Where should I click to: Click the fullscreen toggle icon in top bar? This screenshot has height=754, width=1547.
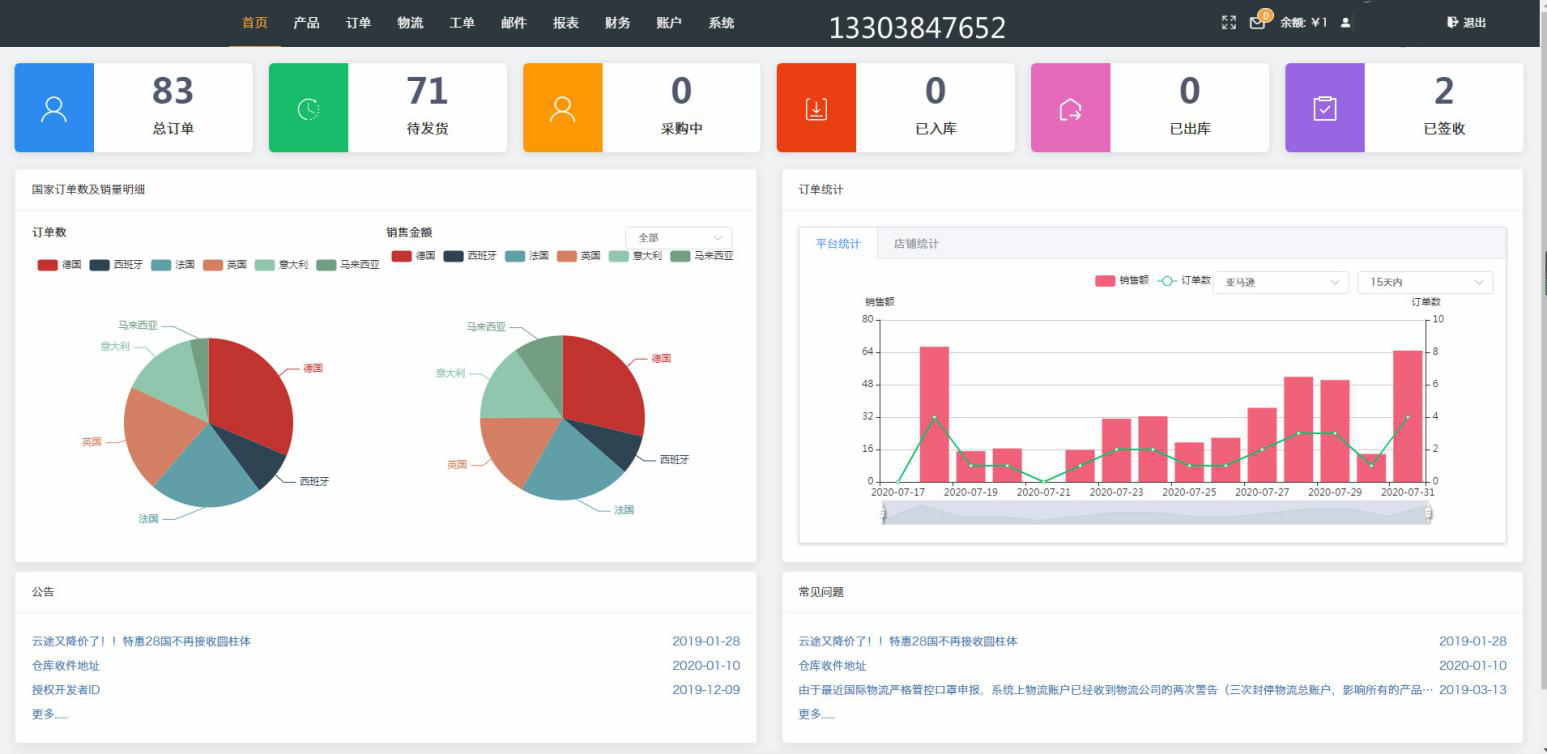(1228, 22)
